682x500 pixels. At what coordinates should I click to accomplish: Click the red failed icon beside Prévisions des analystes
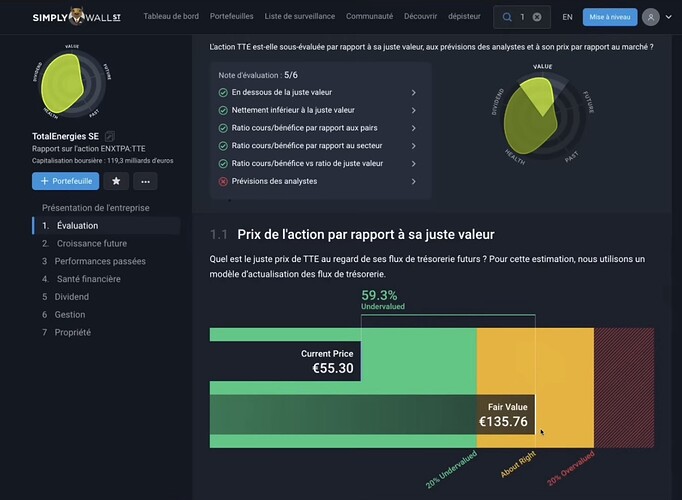223,181
